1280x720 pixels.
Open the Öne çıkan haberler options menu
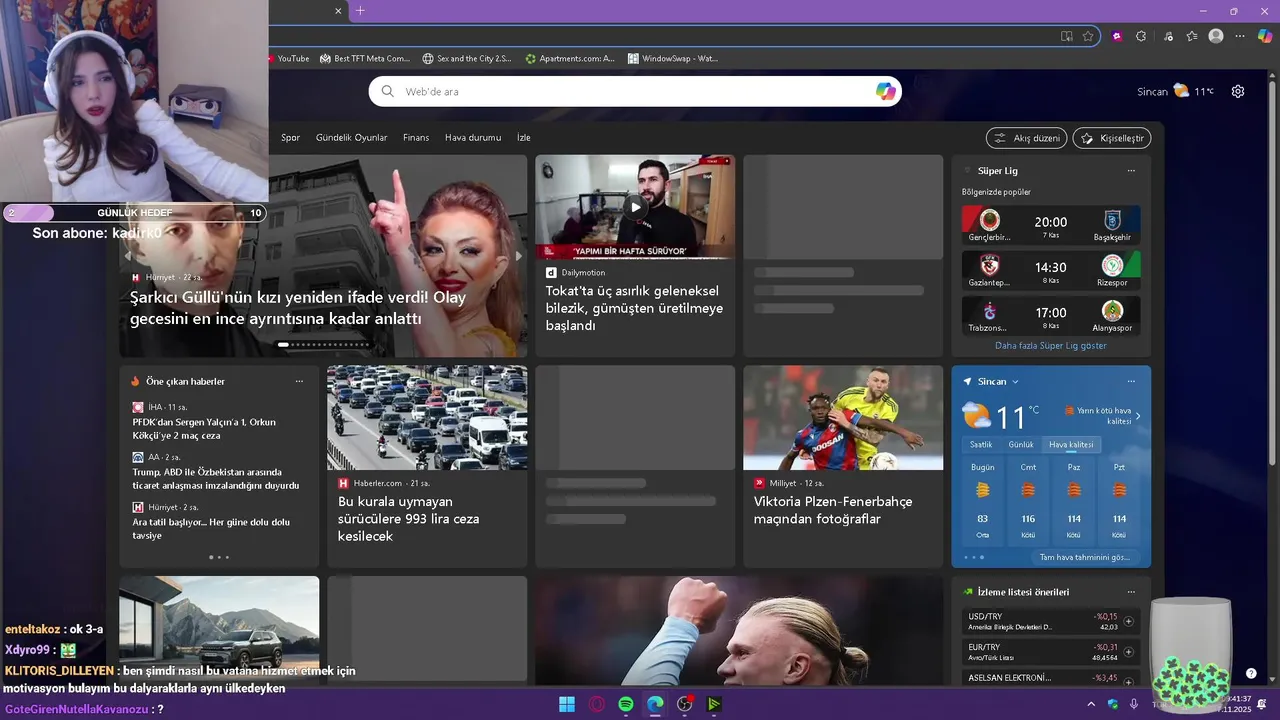coord(299,382)
